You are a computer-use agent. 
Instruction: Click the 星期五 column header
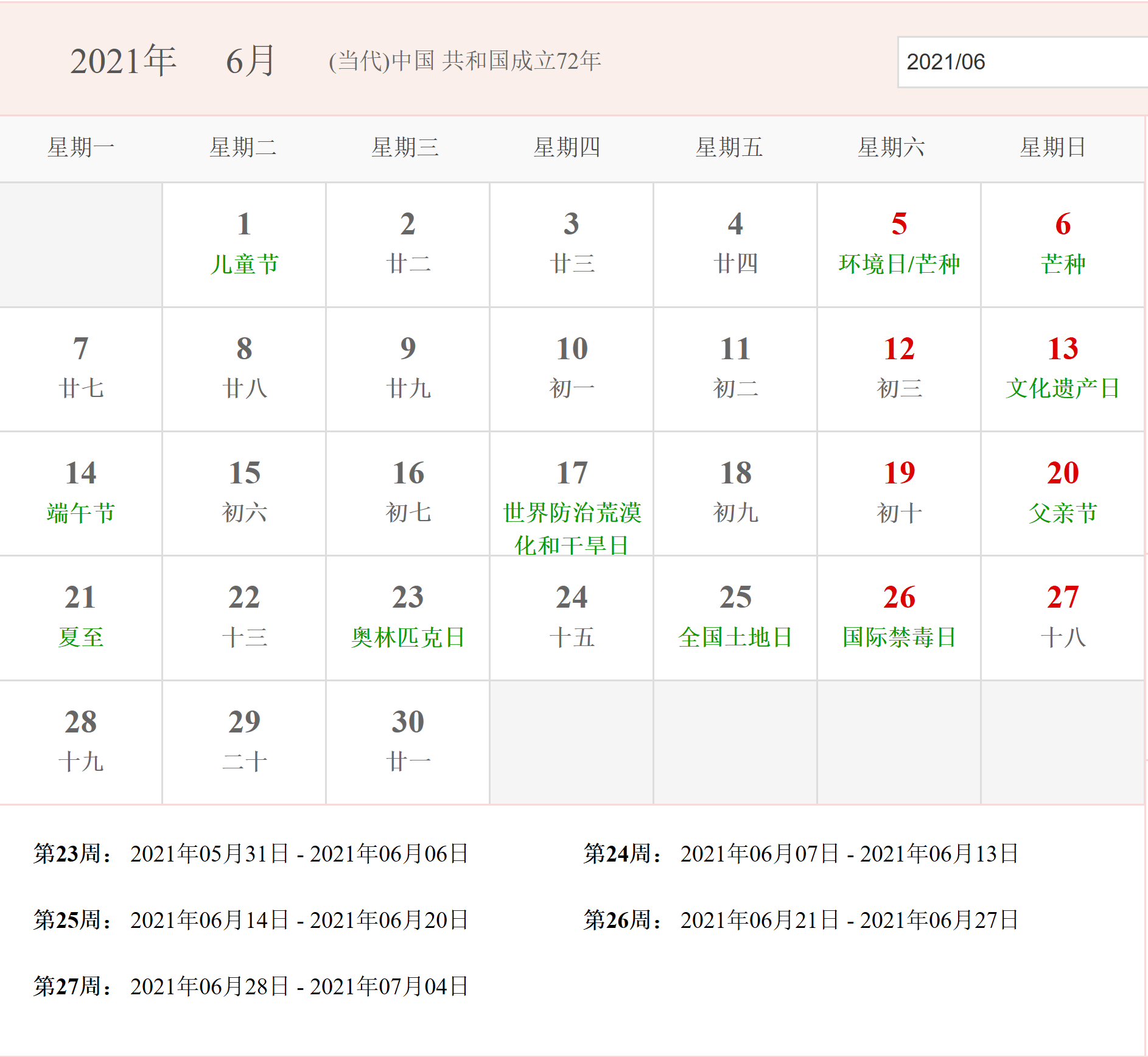tap(729, 147)
